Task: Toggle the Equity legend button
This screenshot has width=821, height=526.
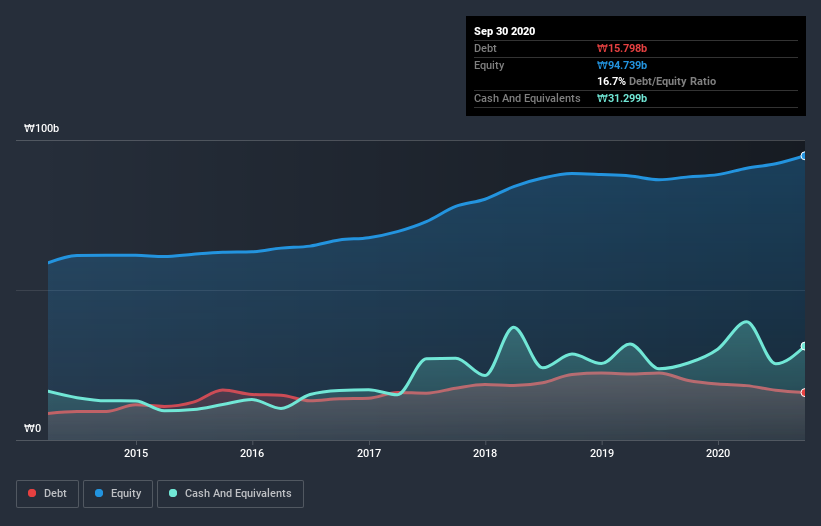Action: (118, 494)
